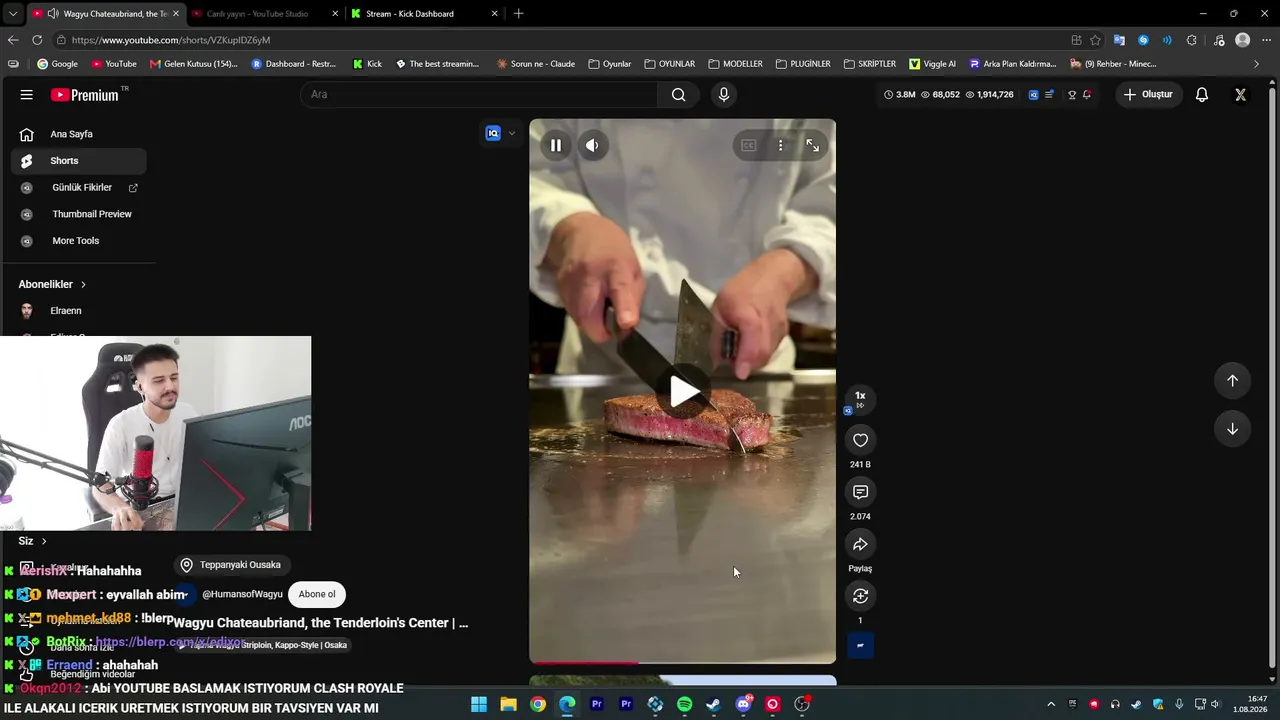Viewport: 1280px width, 720px height.
Task: Open Thumbnail Preview in sidebar
Action: coord(79,214)
